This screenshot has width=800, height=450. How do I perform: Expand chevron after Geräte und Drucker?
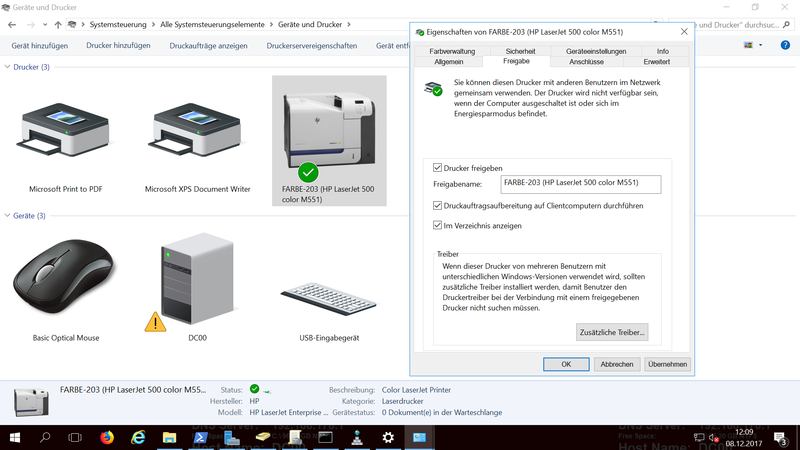click(348, 24)
